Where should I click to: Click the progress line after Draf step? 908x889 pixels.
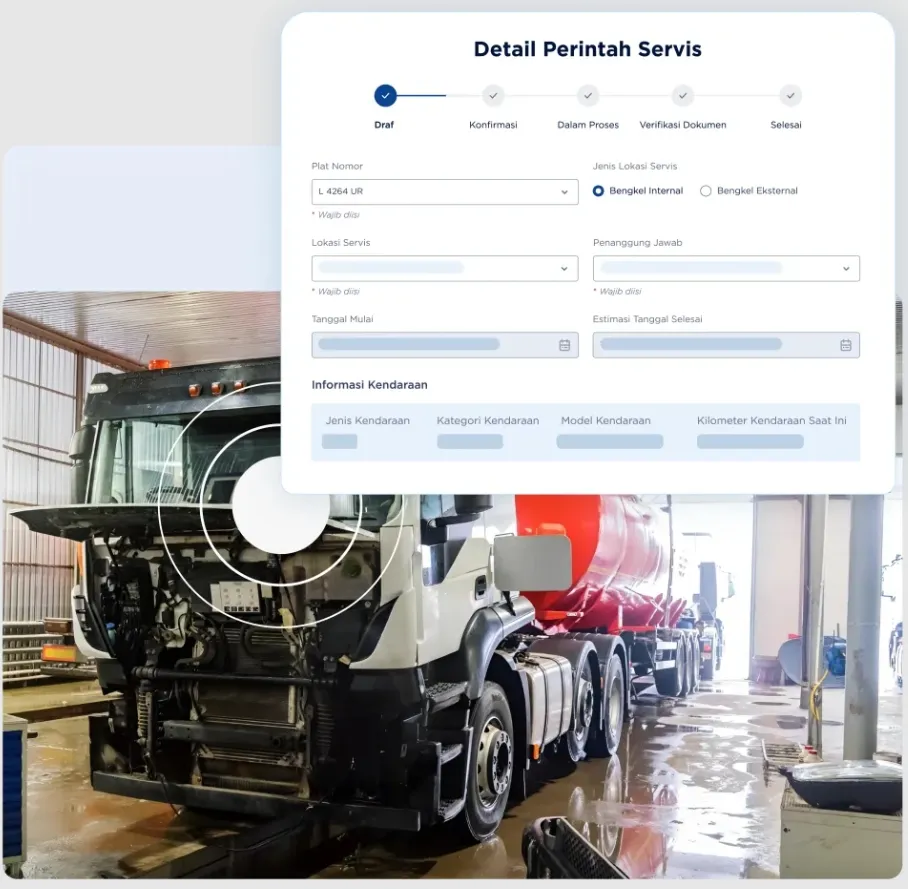[x=422, y=96]
